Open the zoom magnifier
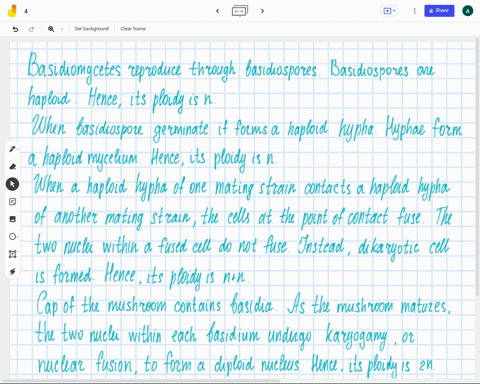This screenshot has height=384, width=480. 51,29
